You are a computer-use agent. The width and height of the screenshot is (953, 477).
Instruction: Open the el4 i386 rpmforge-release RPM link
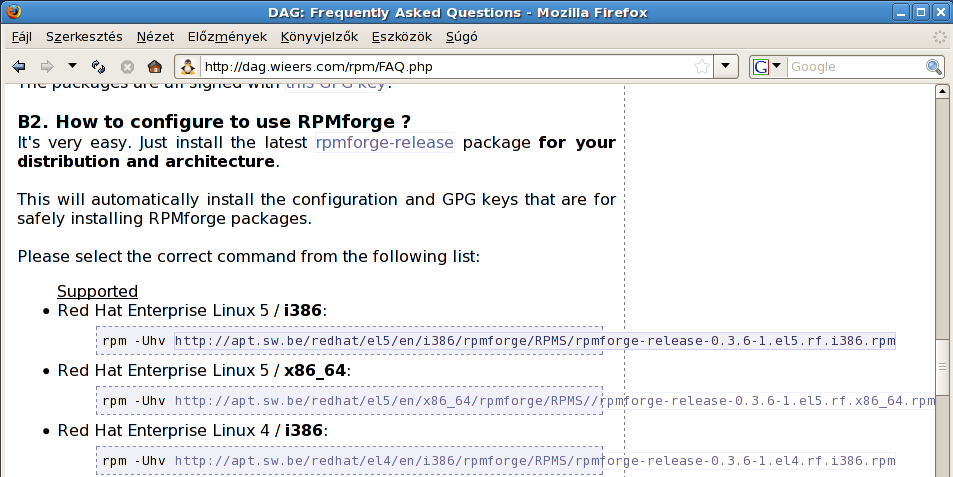(x=534, y=461)
